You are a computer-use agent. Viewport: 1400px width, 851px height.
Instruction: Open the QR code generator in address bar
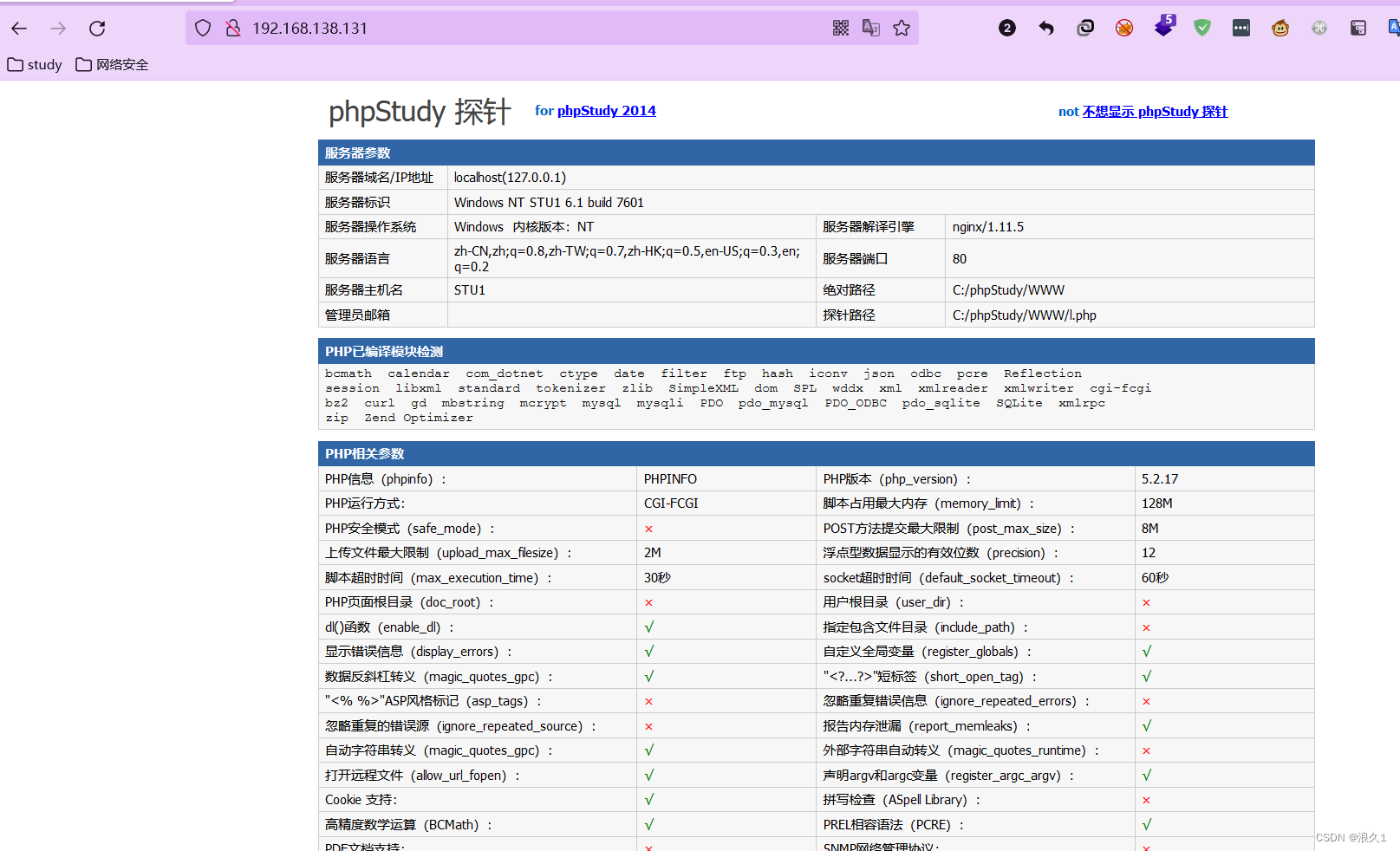(x=840, y=28)
